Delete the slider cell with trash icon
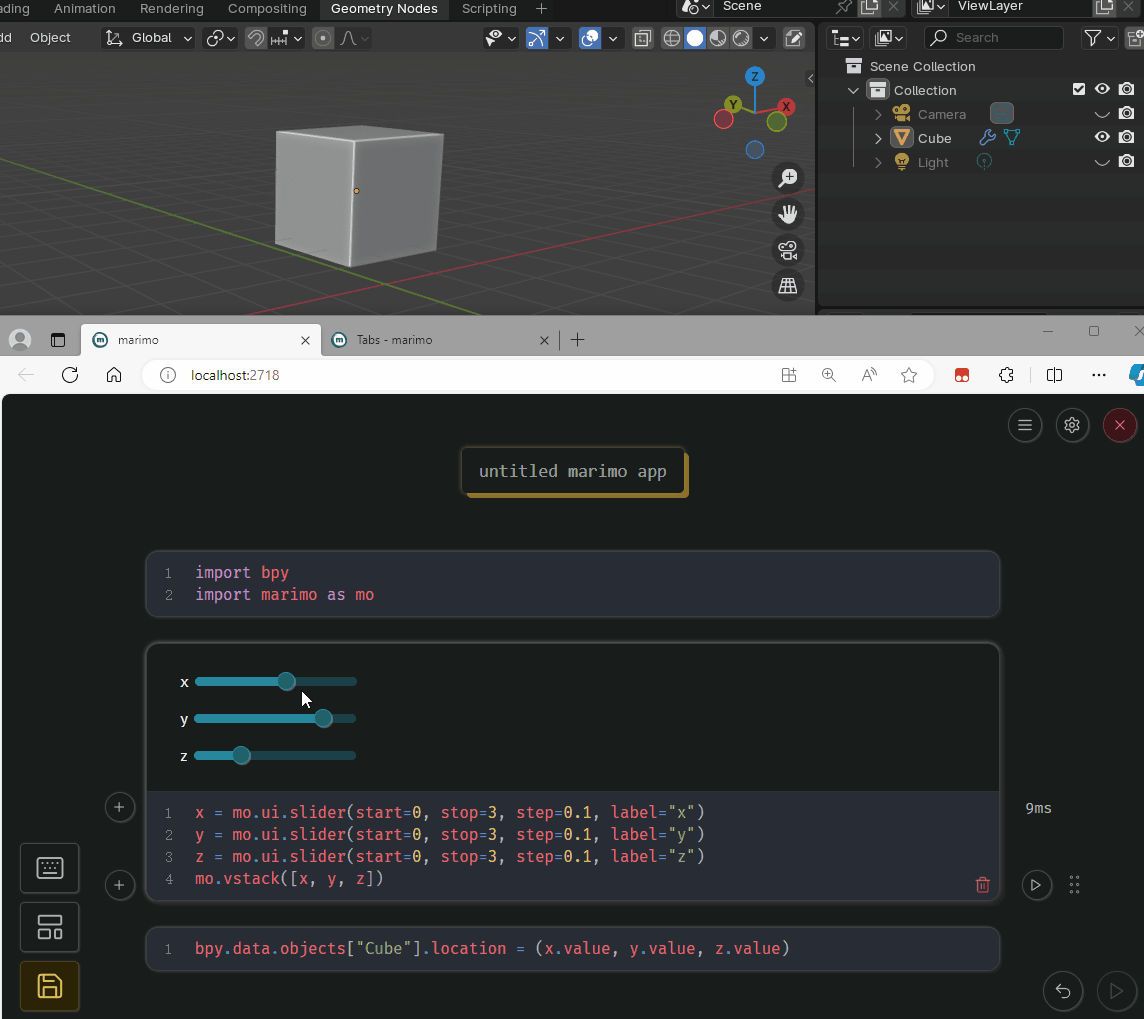The width and height of the screenshot is (1144, 1019). click(x=983, y=885)
